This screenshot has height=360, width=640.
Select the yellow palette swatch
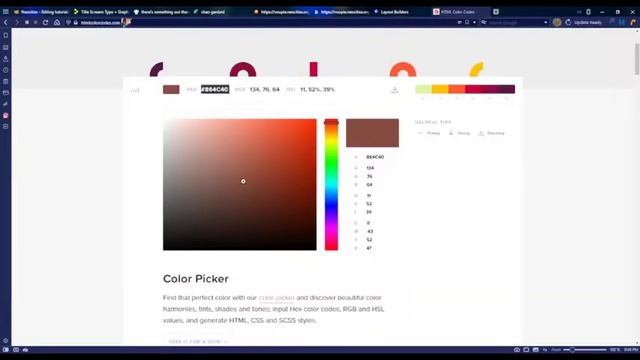440,89
